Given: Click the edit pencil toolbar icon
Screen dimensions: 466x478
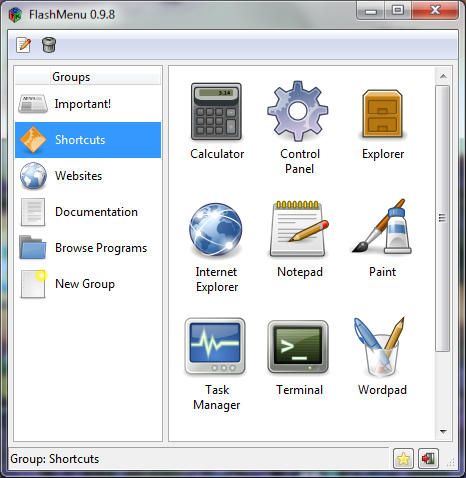Looking at the screenshot, I should tap(24, 45).
